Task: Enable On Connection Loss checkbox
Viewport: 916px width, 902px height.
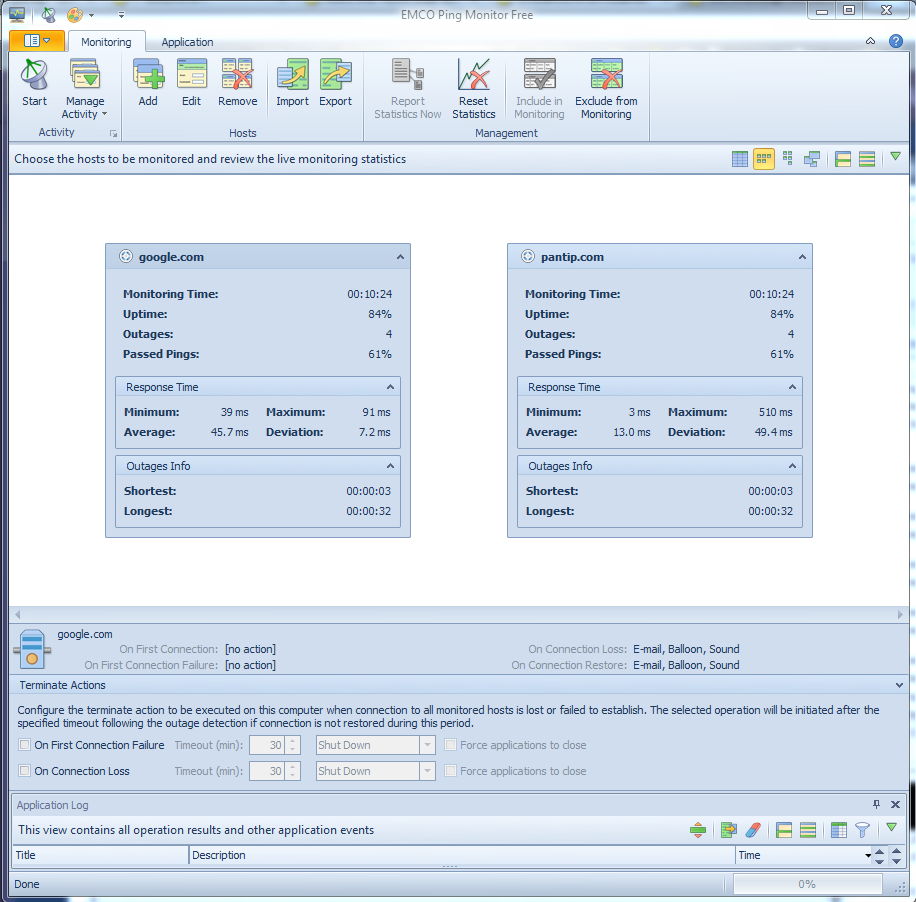Action: click(25, 771)
